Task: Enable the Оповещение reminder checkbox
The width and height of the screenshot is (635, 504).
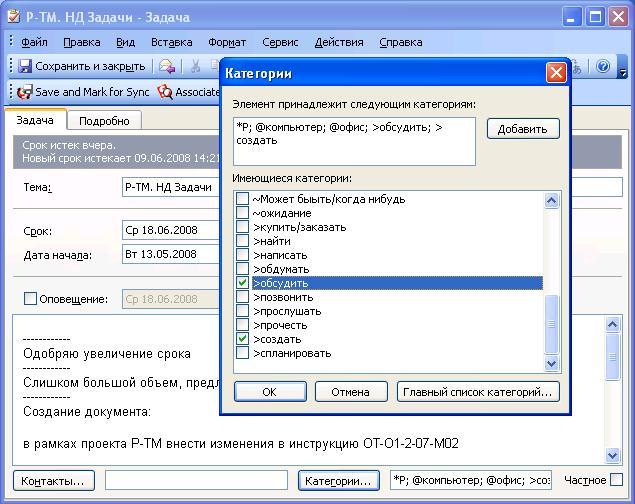Action: click(x=30, y=299)
